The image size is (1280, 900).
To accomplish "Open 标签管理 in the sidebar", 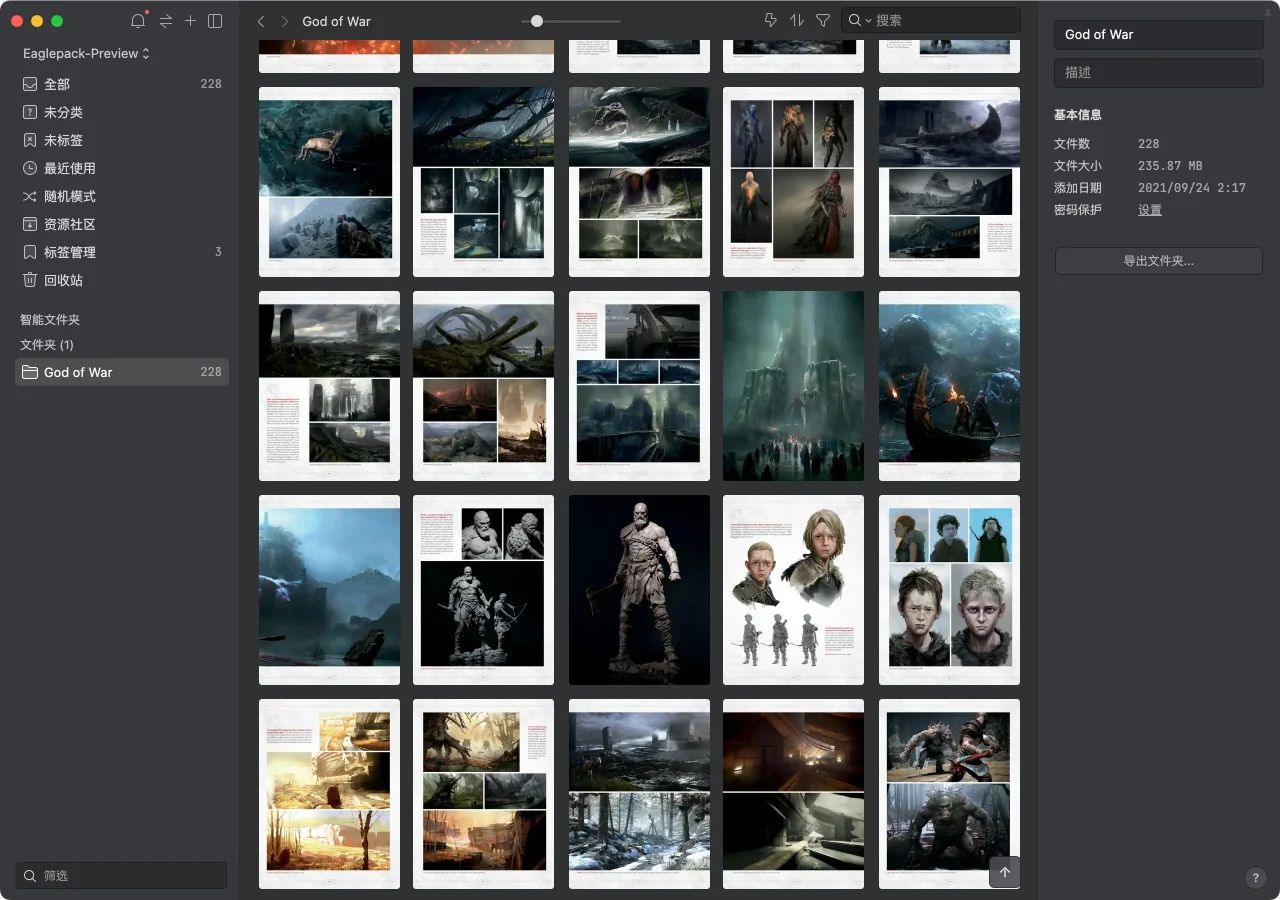I will [x=122, y=252].
